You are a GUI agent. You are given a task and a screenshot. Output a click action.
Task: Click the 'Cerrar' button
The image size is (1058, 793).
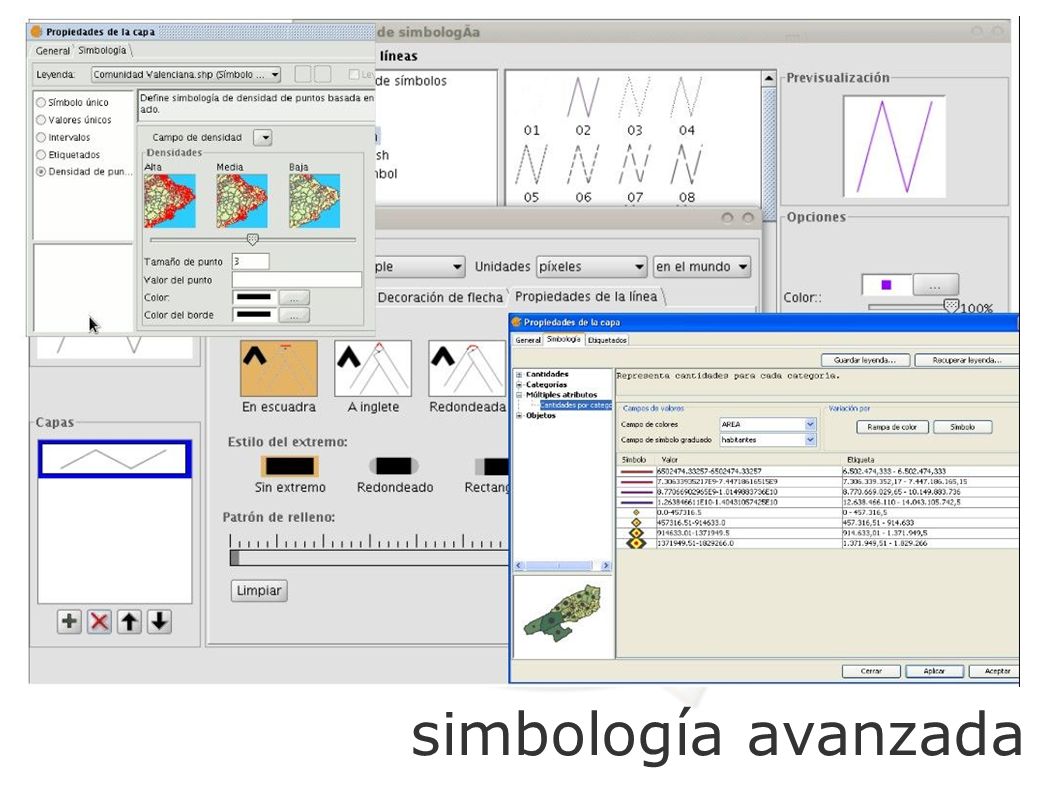[871, 671]
